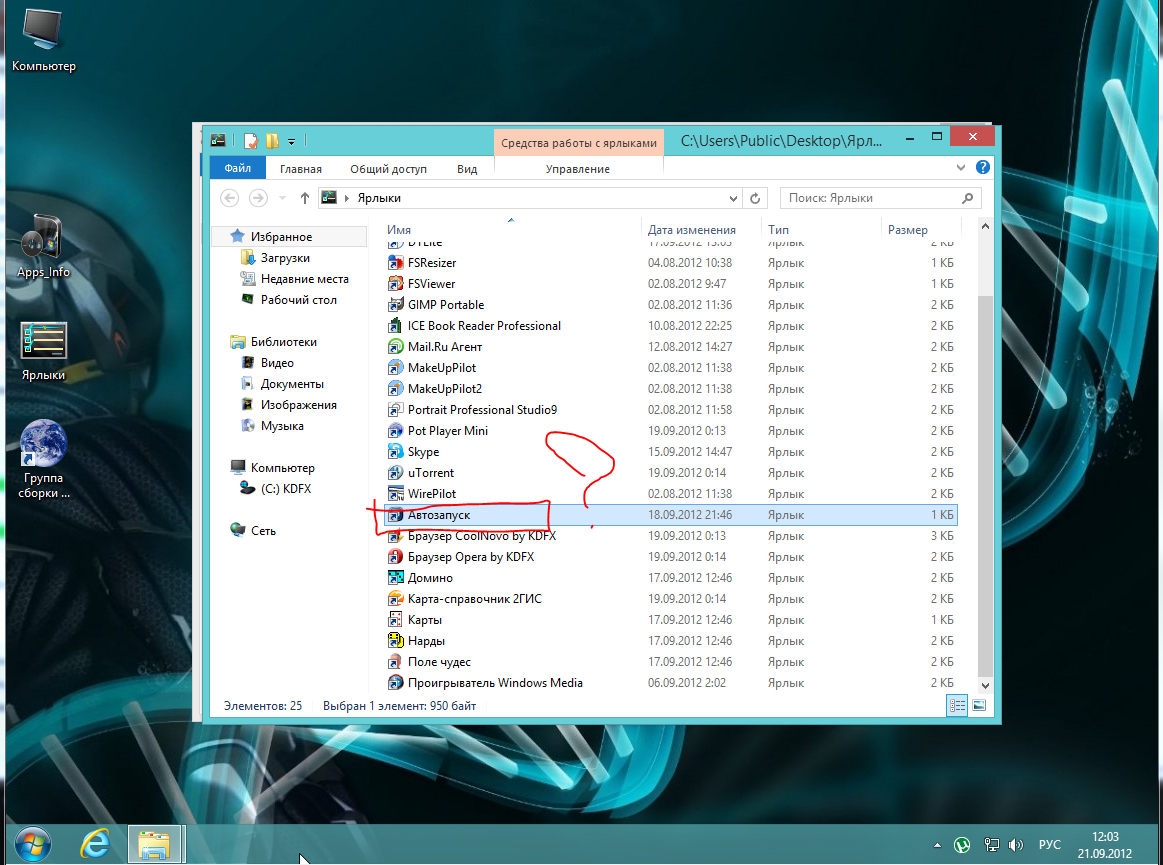The height and width of the screenshot is (865, 1163).
Task: Expand the ribbon with the chevron
Action: point(961,168)
